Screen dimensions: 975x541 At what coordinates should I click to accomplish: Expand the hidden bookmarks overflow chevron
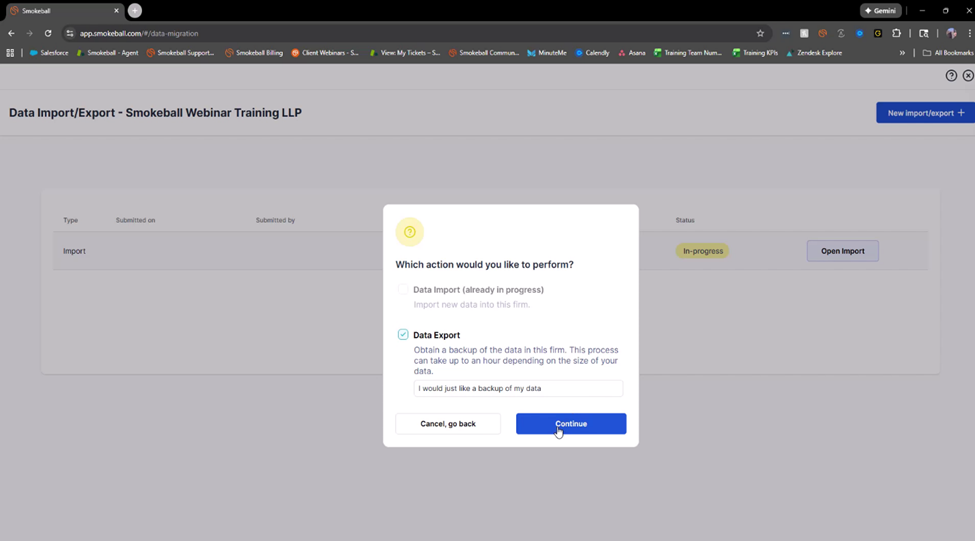902,53
